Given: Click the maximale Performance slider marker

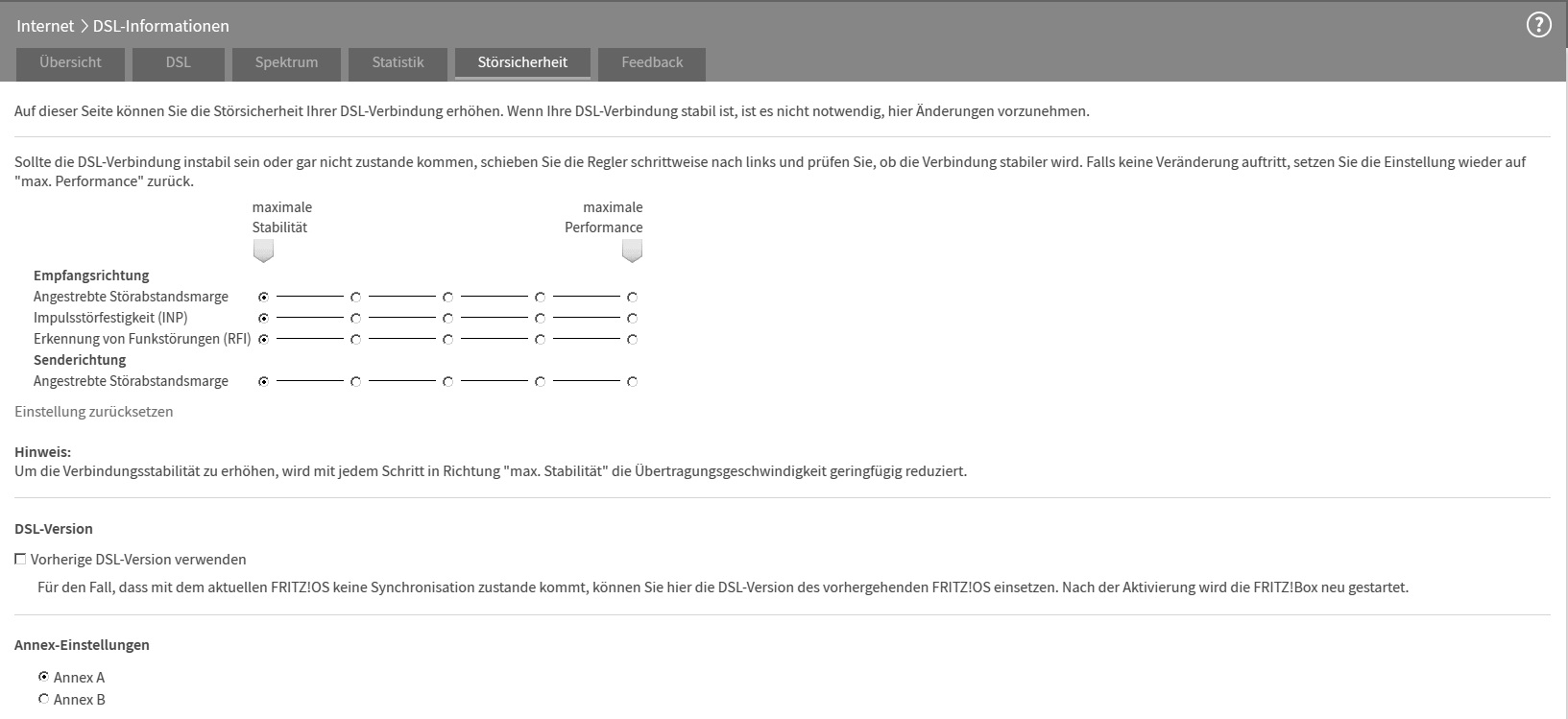Looking at the screenshot, I should click(x=632, y=251).
